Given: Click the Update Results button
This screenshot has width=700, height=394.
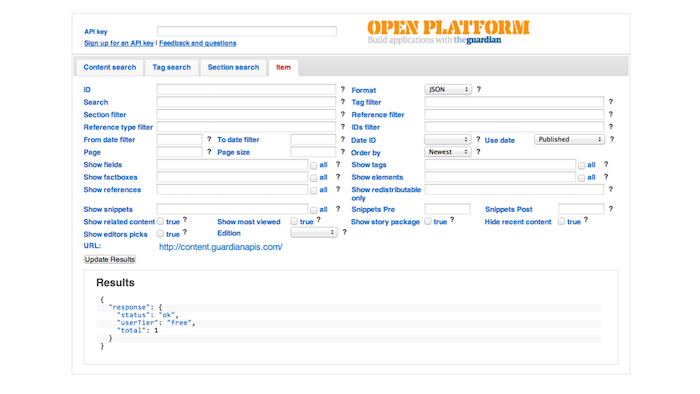Looking at the screenshot, I should point(109,259).
